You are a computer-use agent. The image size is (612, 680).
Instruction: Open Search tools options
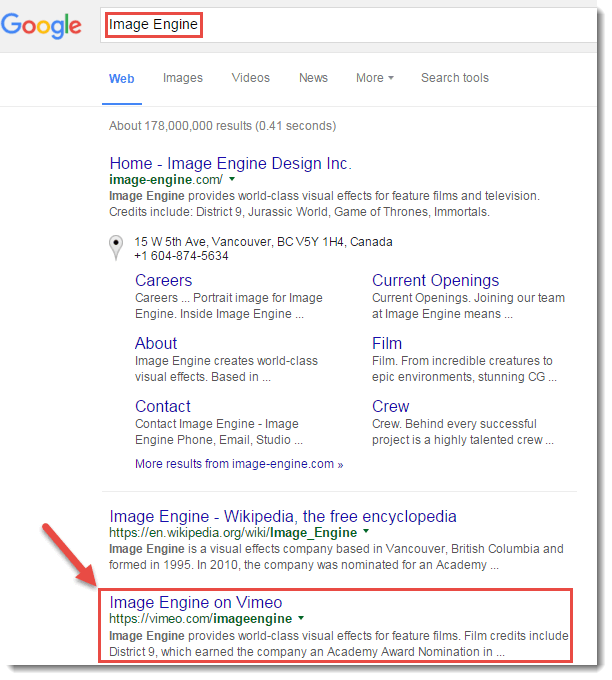coord(455,78)
